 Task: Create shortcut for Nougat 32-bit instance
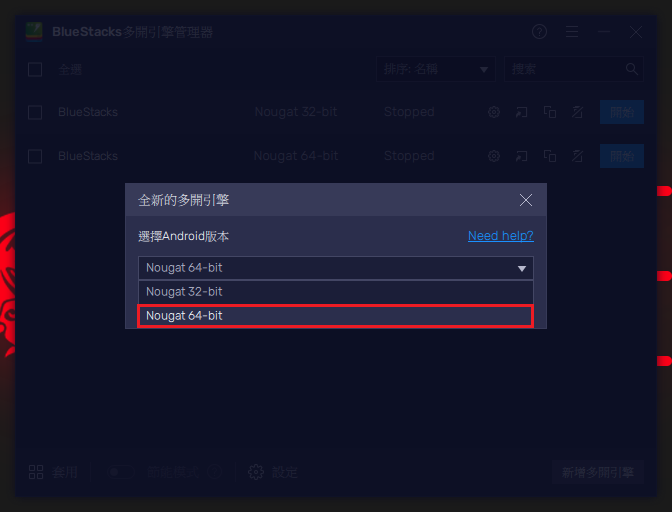point(521,112)
